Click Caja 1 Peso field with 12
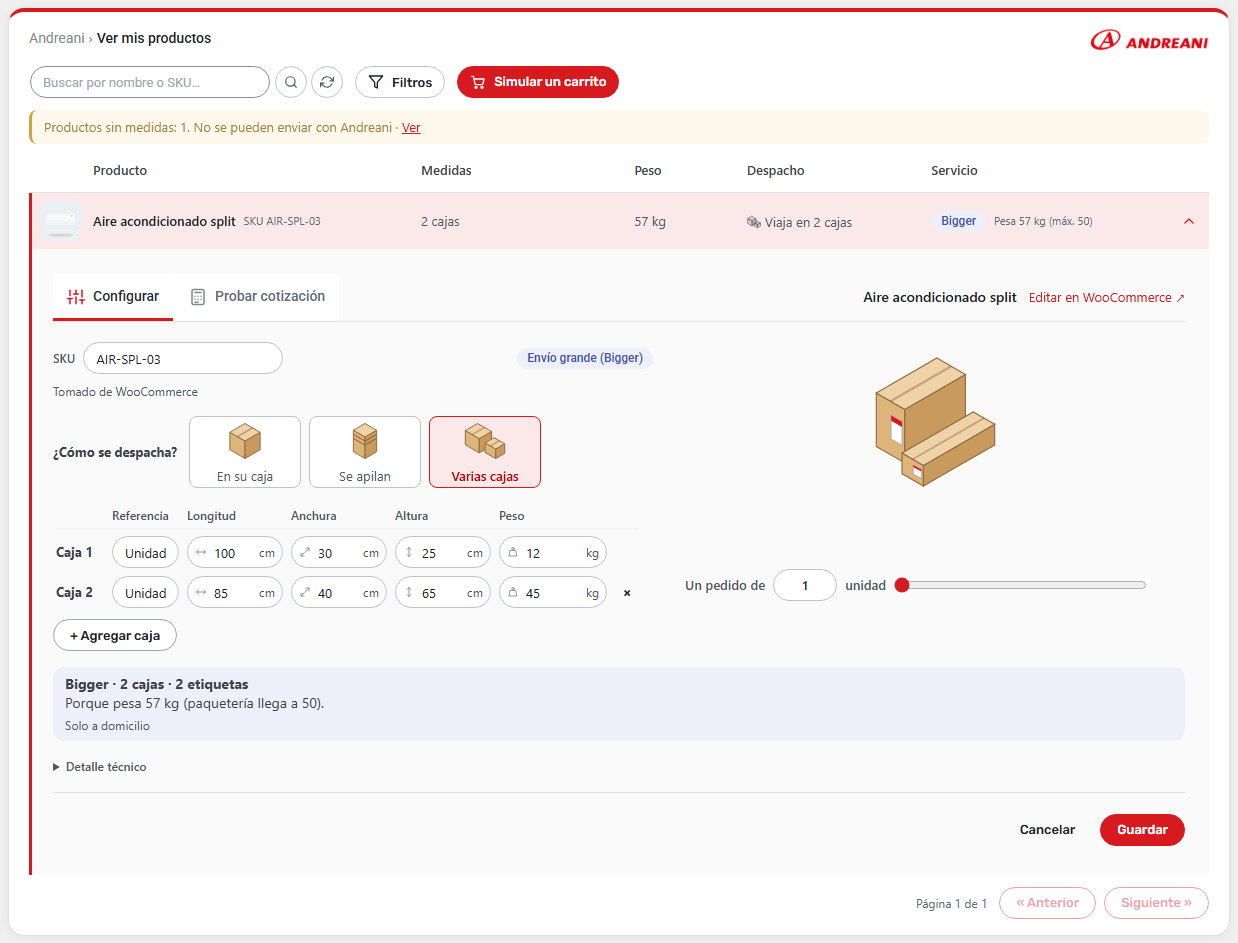The height and width of the screenshot is (943, 1238). [x=553, y=553]
